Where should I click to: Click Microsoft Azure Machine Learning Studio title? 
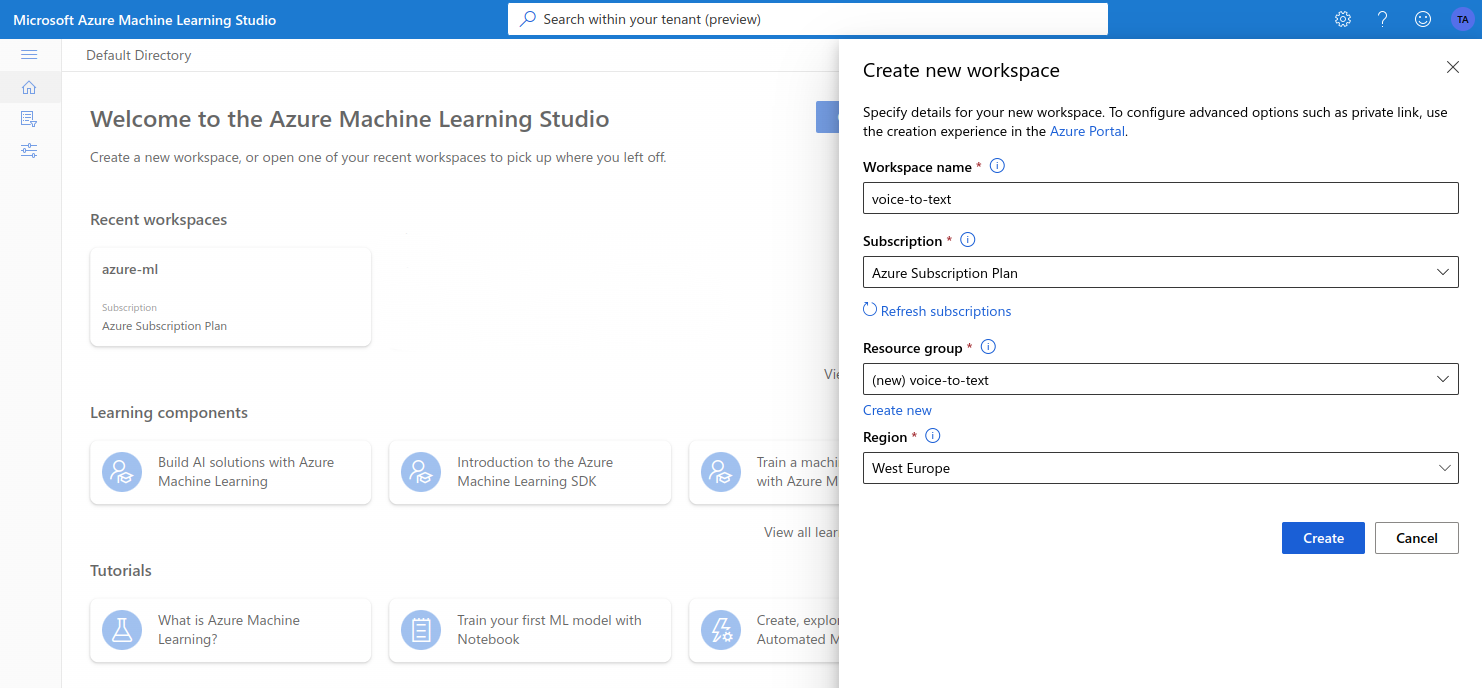point(144,20)
